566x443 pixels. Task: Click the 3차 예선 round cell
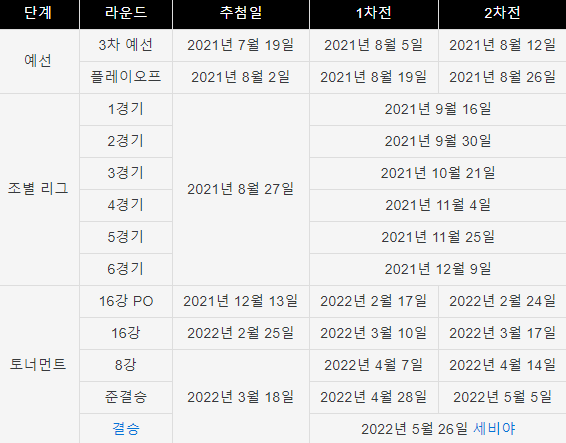click(x=126, y=45)
